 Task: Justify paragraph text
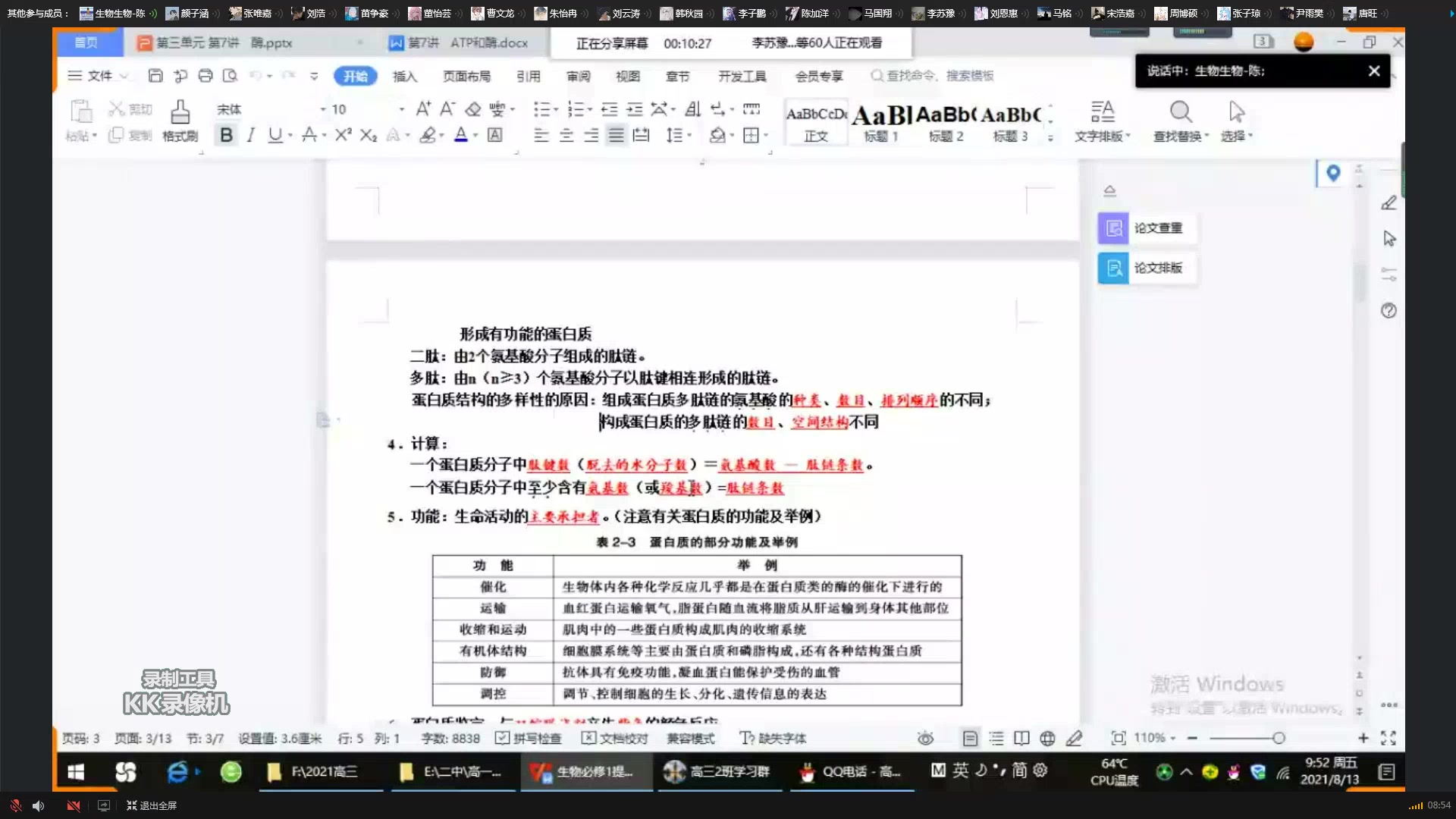[616, 135]
